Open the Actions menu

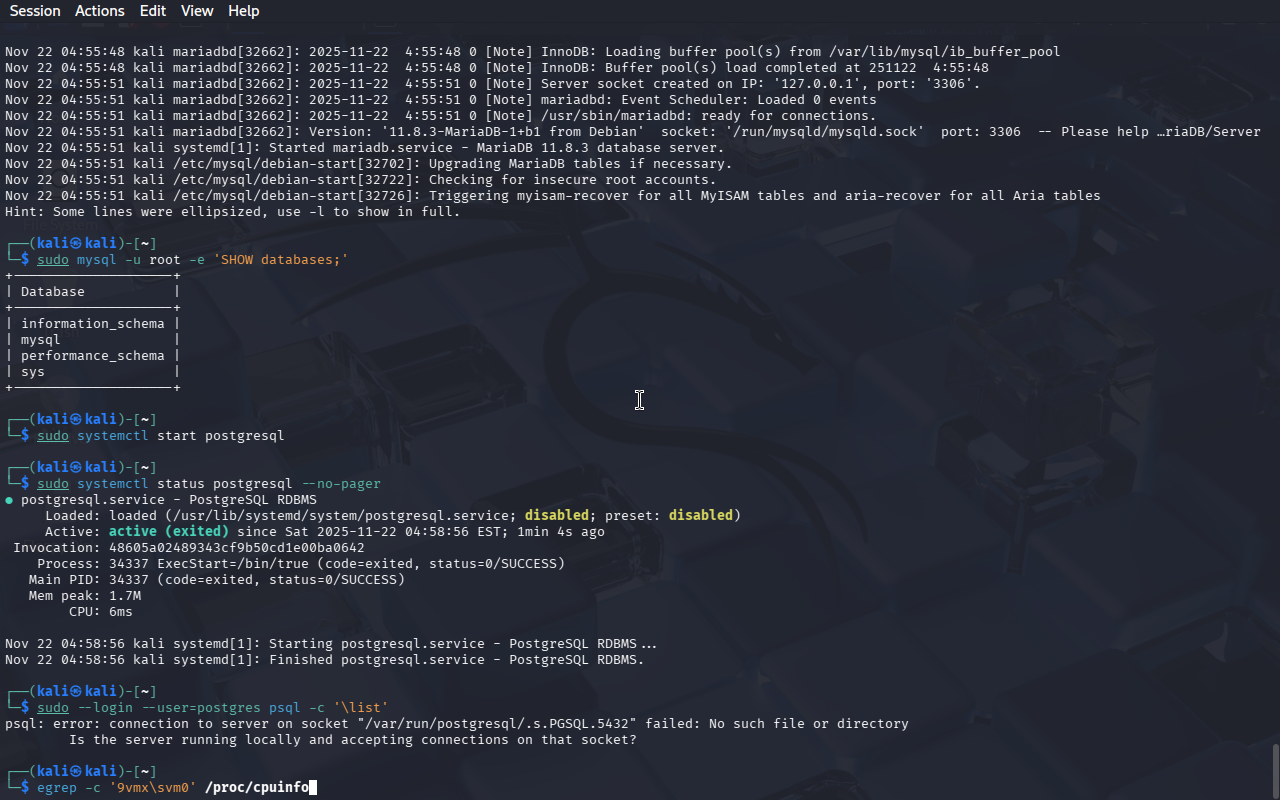100,11
